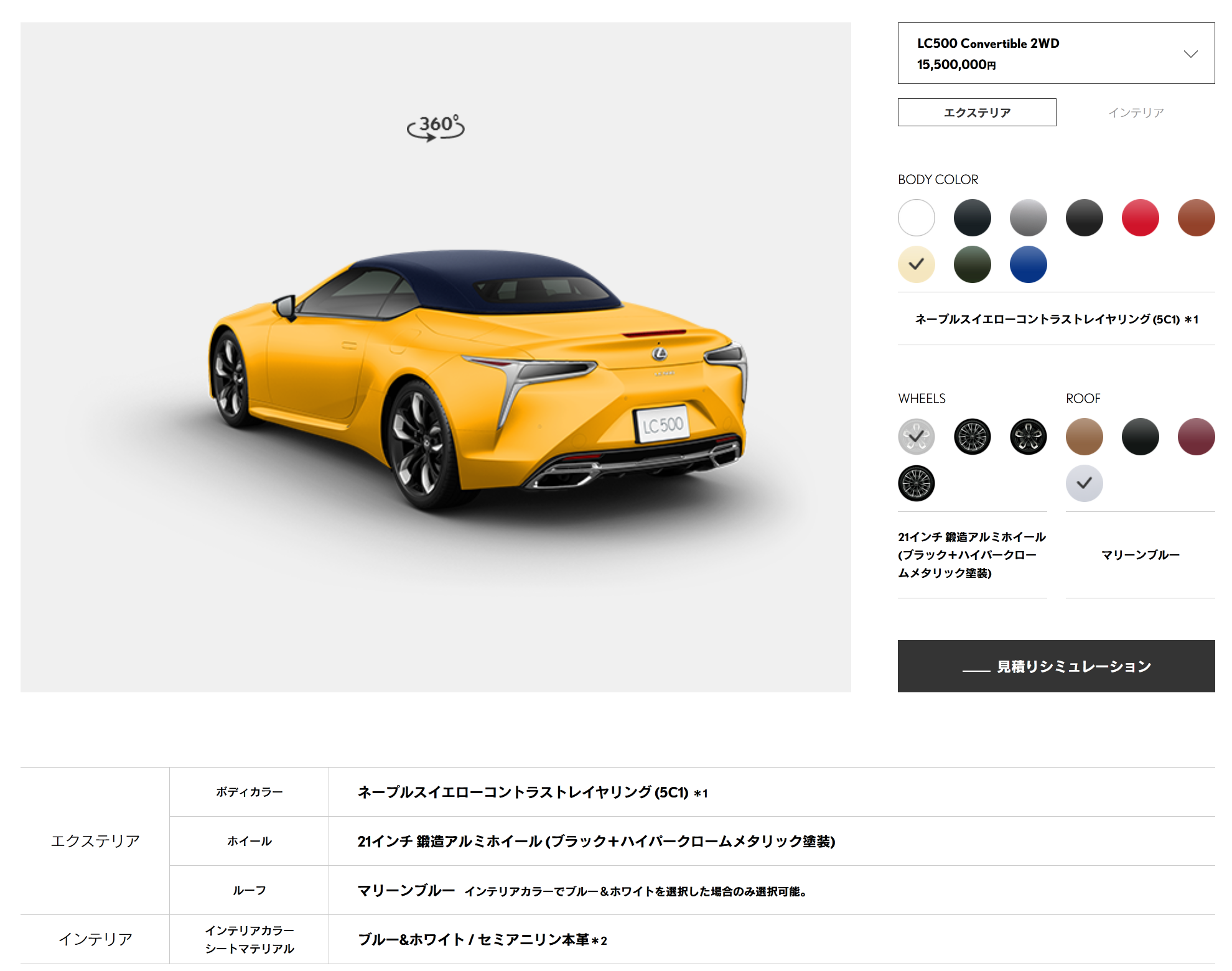Viewport: 1232px width, 971px height.
Task: Switch to the エクステリア tab
Action: click(x=977, y=113)
